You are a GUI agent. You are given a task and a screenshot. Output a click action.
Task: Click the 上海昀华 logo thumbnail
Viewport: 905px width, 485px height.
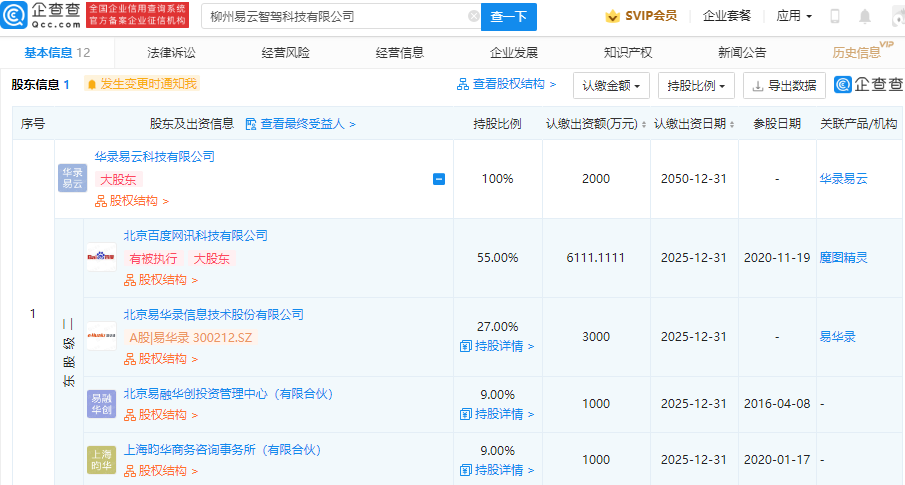pos(101,460)
